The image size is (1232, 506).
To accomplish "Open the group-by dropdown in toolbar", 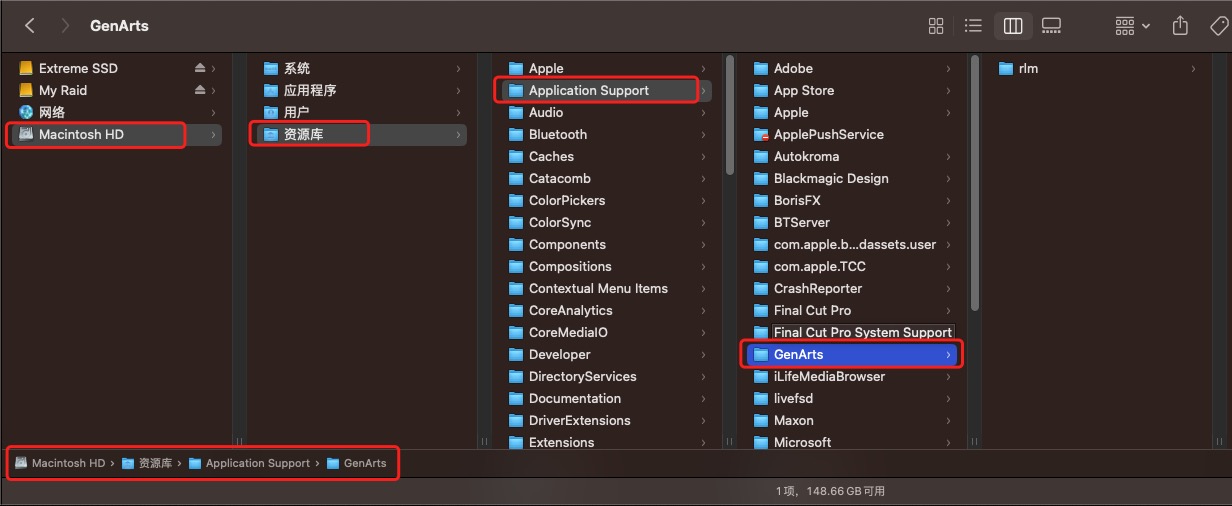I will tap(1132, 26).
